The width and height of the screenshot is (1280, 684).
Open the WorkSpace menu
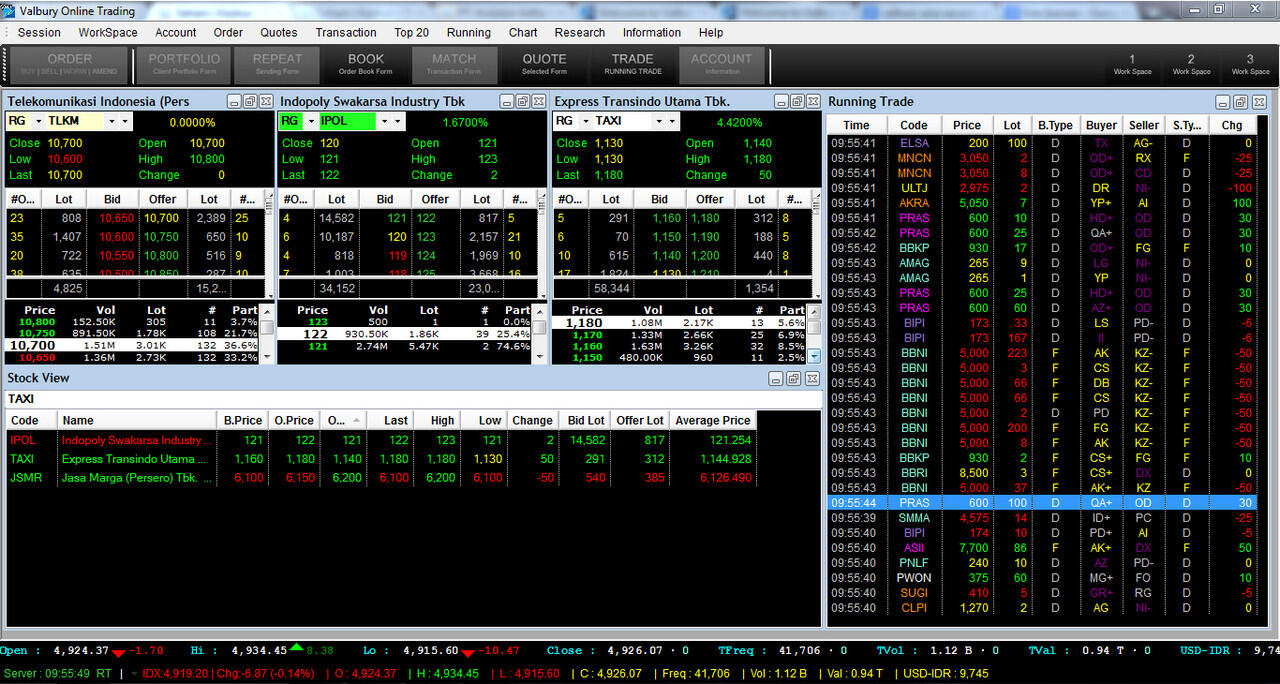point(108,32)
